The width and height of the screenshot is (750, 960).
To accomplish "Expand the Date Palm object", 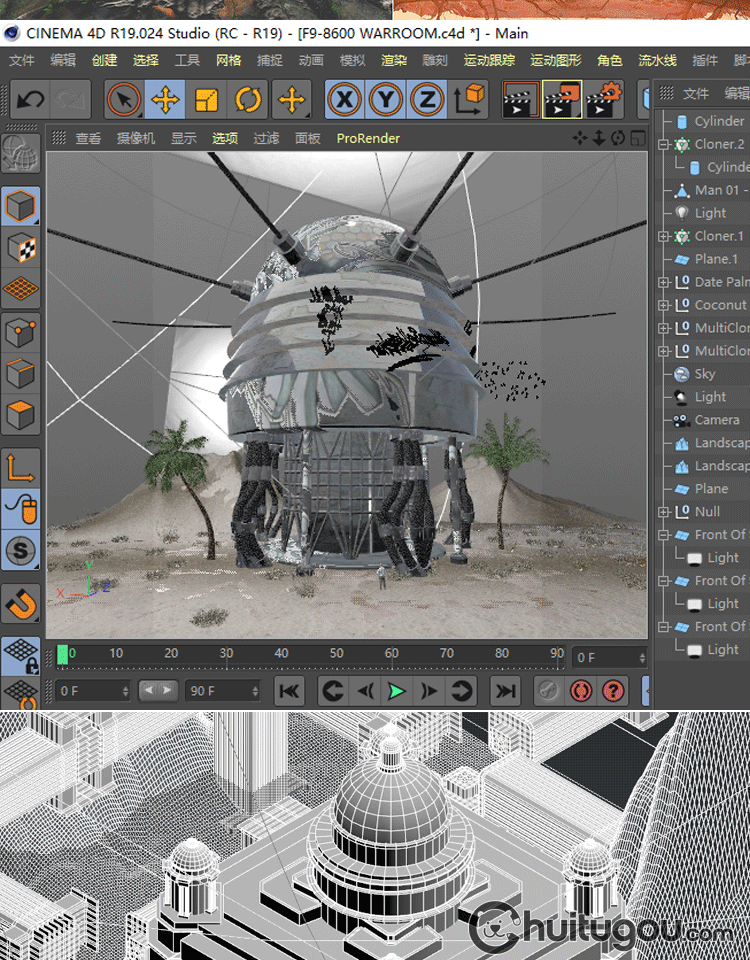I will point(663,282).
